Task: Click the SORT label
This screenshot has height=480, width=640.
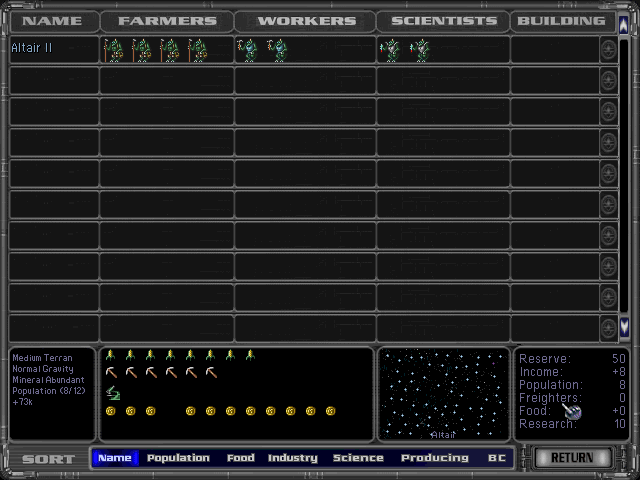Action: (49, 459)
